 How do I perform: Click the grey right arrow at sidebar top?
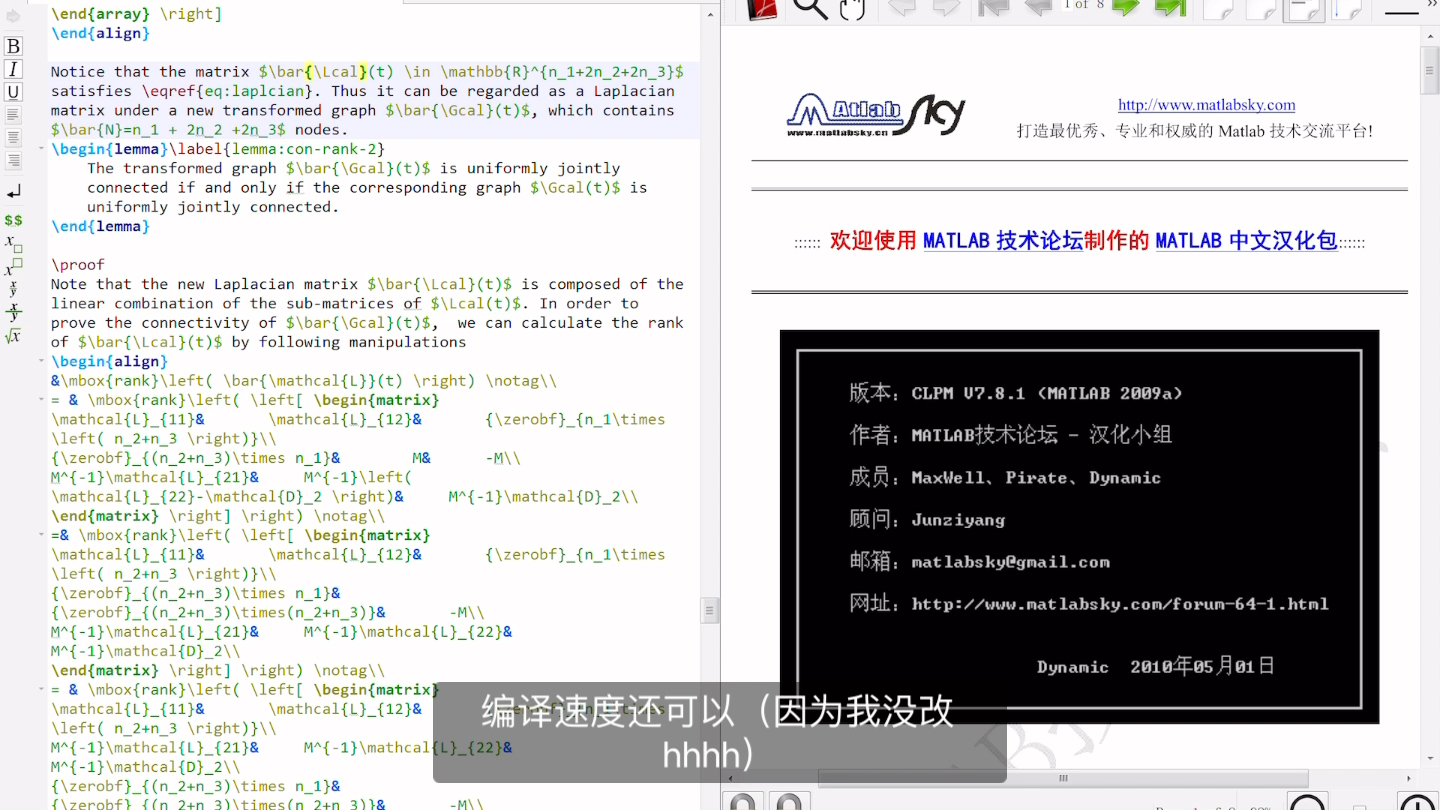tap(13, 16)
